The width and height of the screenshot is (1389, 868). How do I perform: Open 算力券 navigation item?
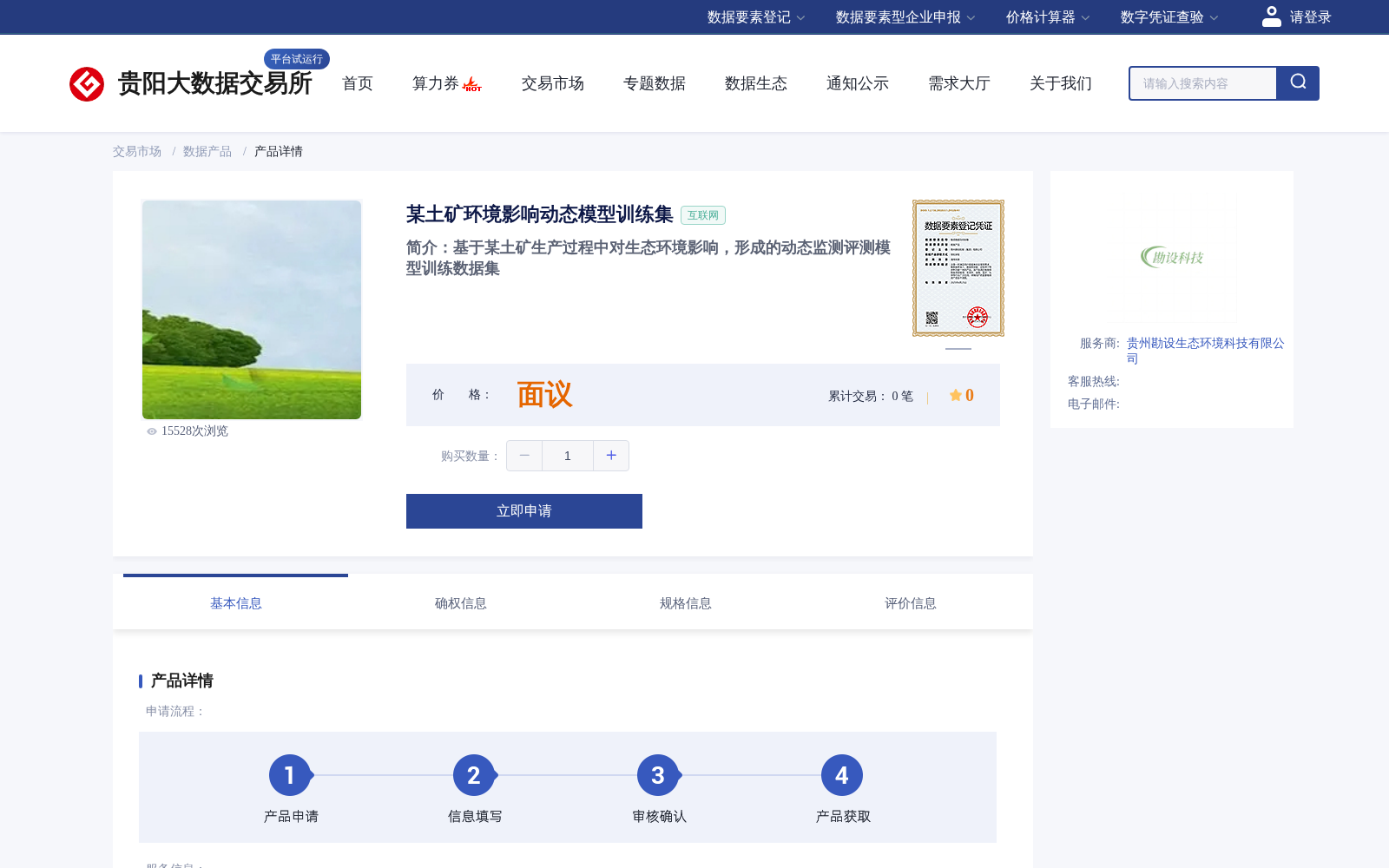[x=436, y=83]
